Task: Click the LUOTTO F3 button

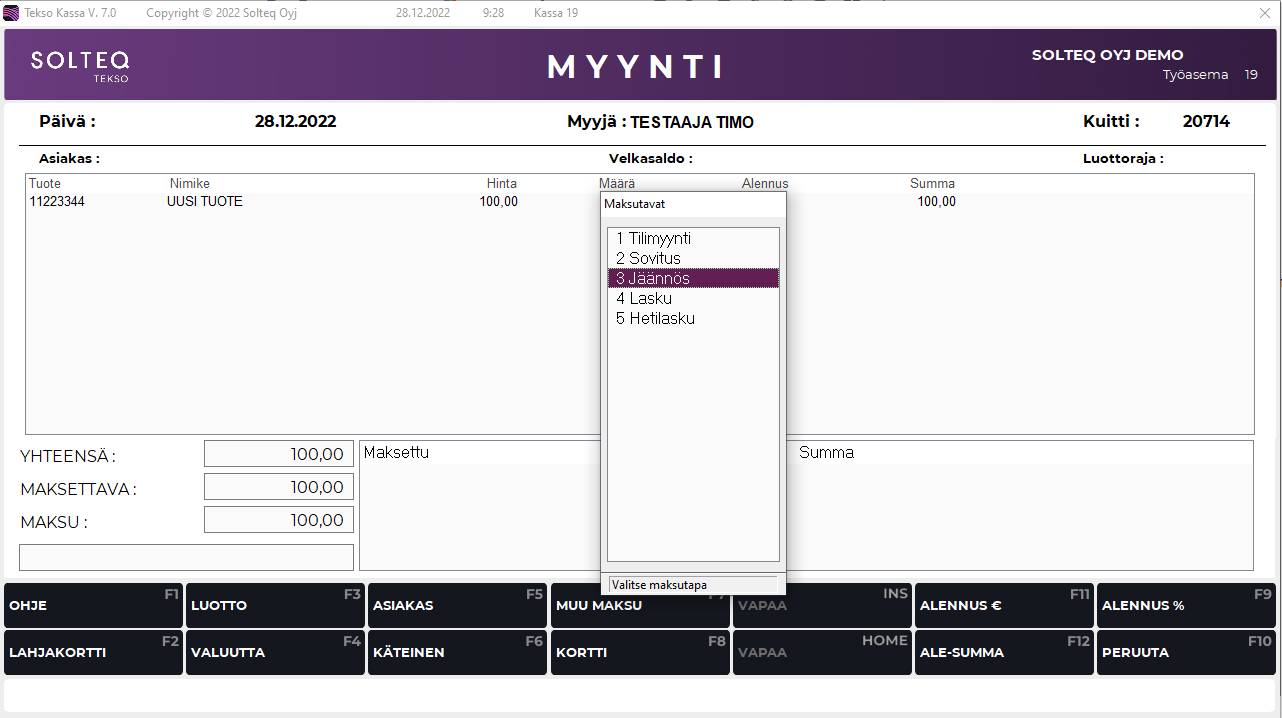Action: [x=275, y=605]
